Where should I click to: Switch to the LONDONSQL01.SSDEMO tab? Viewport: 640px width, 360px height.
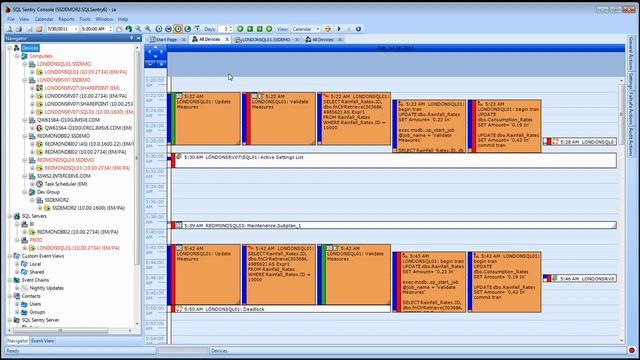(x=266, y=40)
